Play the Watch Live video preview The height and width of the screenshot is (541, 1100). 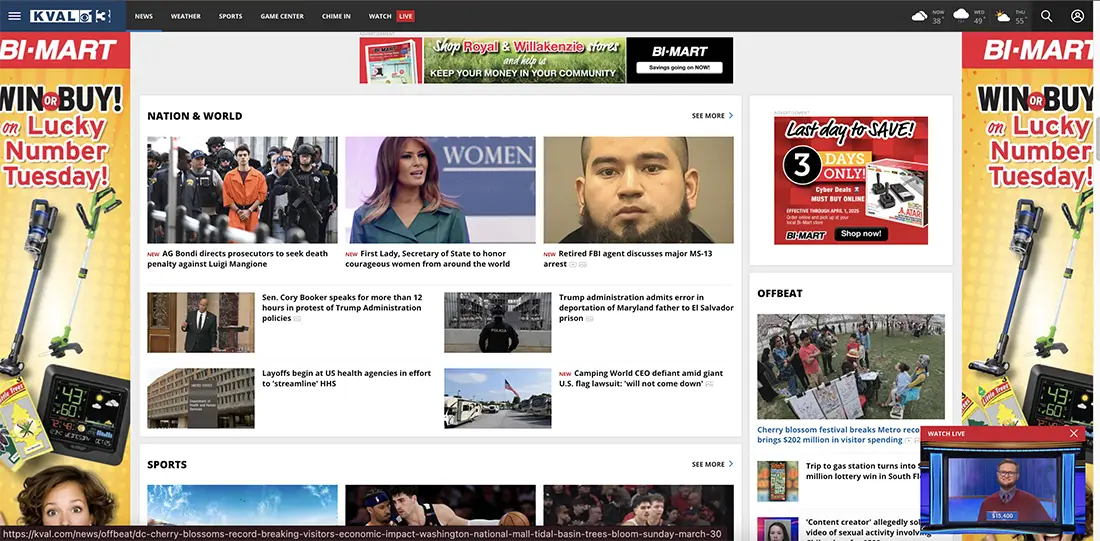tap(1002, 488)
